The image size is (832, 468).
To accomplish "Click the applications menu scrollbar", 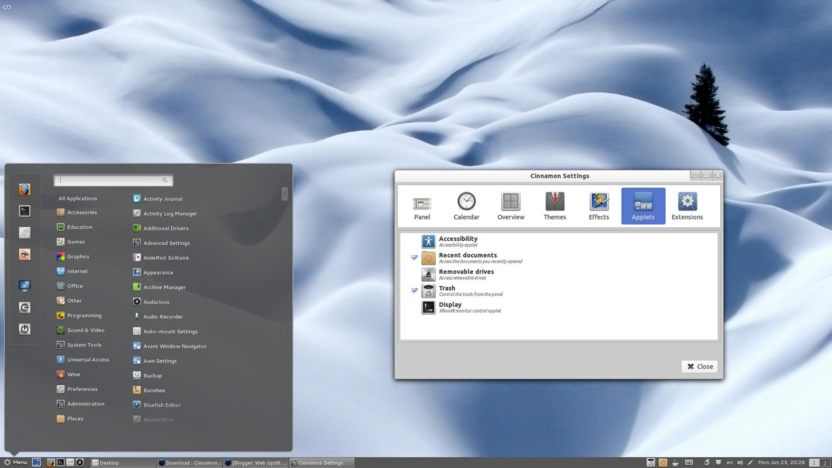I will pos(285,195).
